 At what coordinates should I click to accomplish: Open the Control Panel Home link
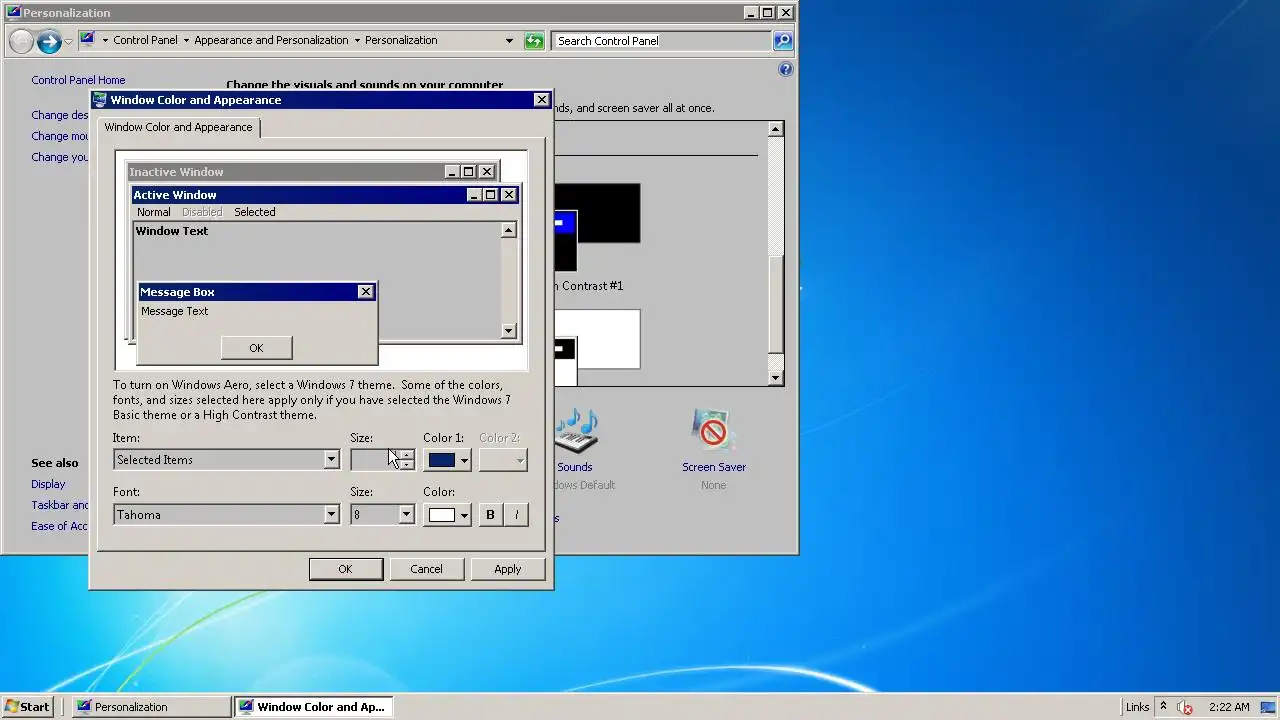click(78, 80)
